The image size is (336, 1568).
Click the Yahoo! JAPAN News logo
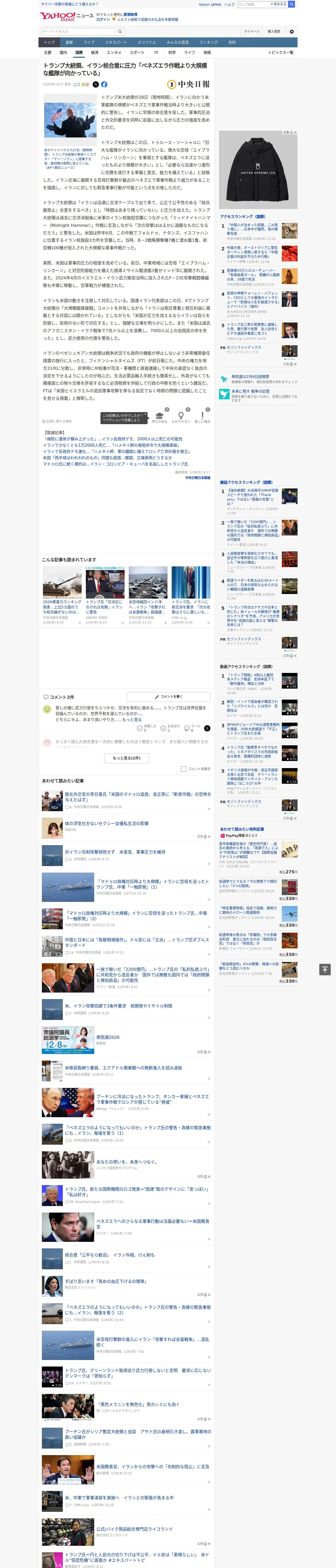(x=67, y=16)
